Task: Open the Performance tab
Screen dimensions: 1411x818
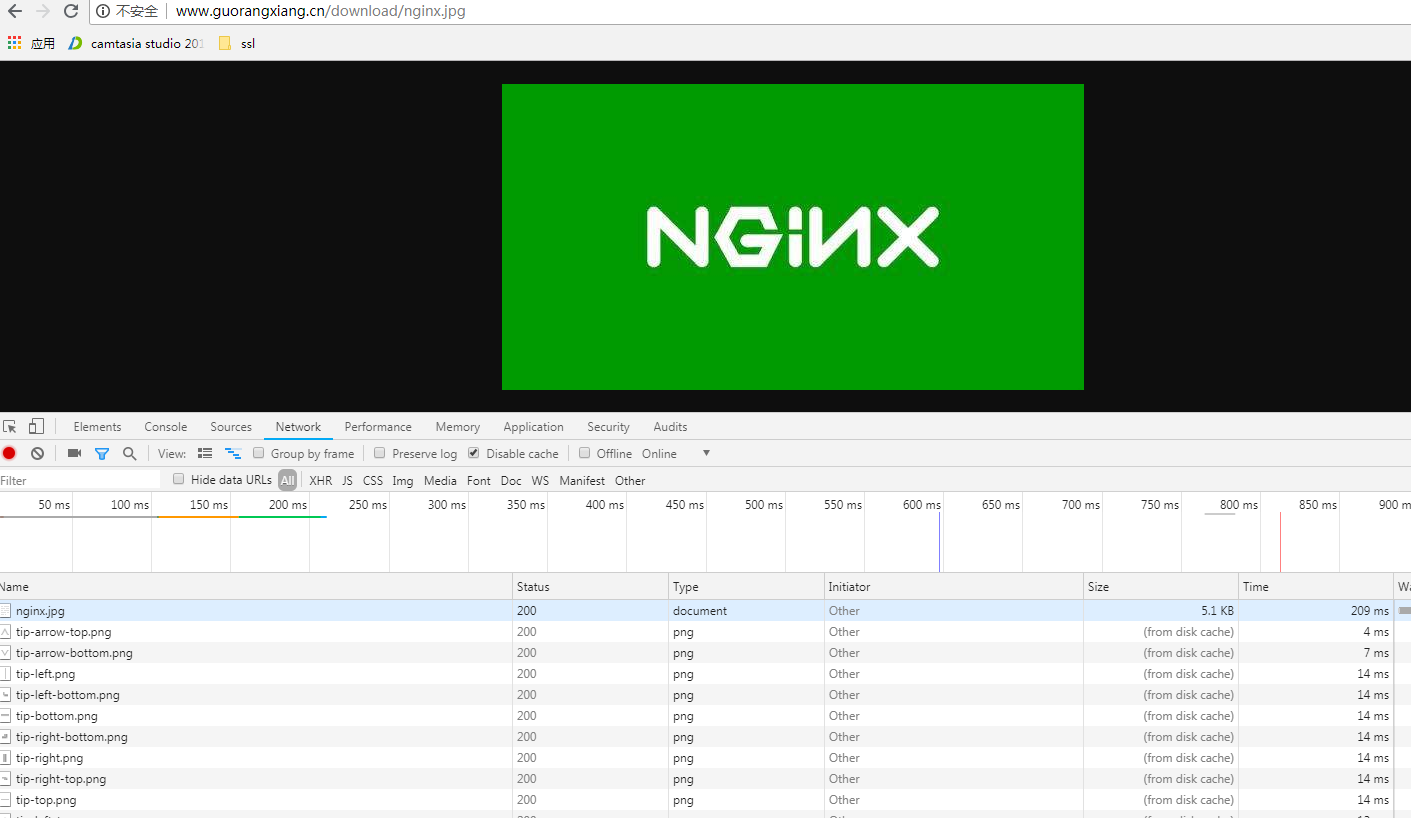Action: (x=378, y=427)
